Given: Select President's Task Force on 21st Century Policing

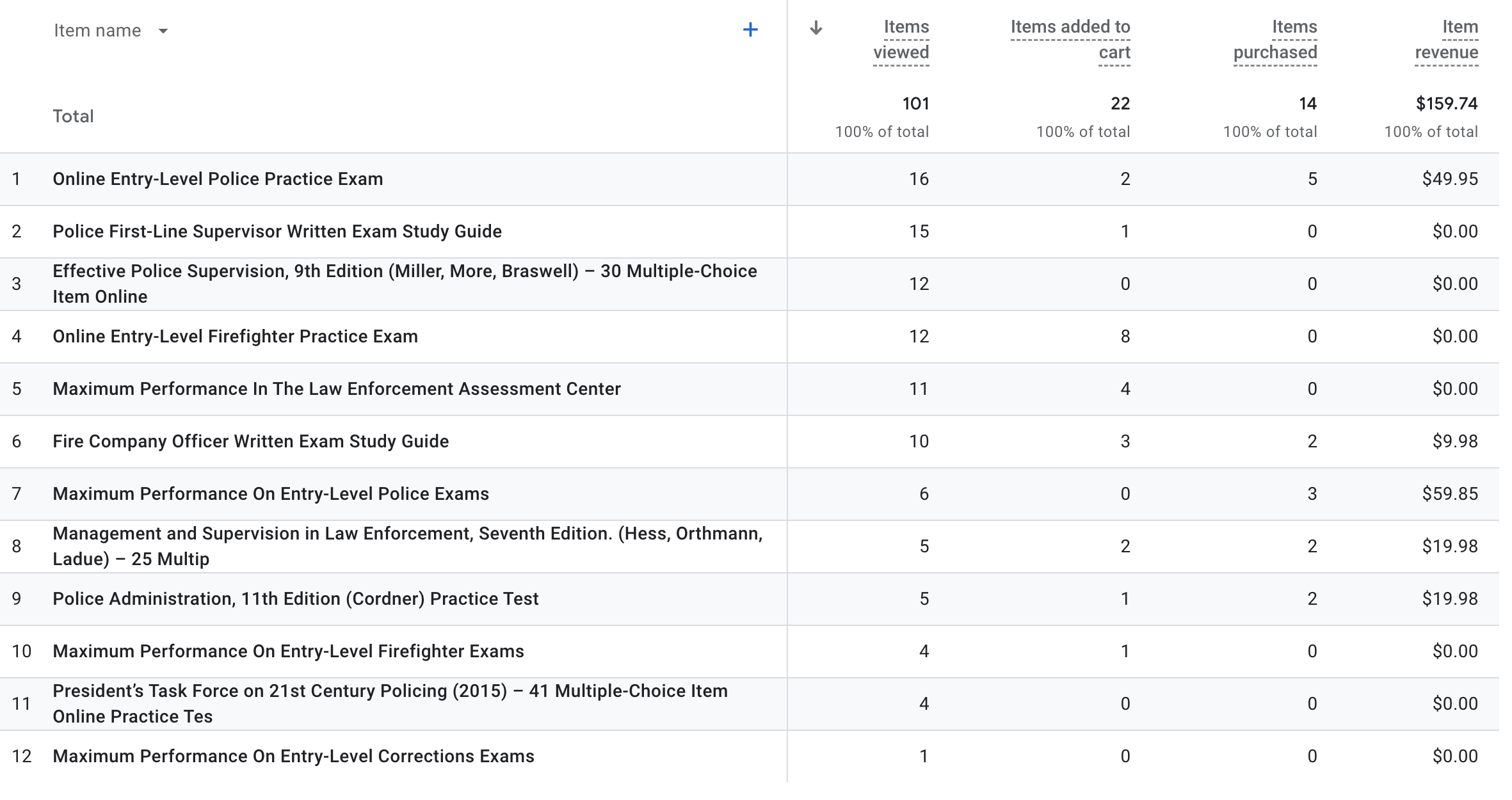Looking at the screenshot, I should pos(390,703).
